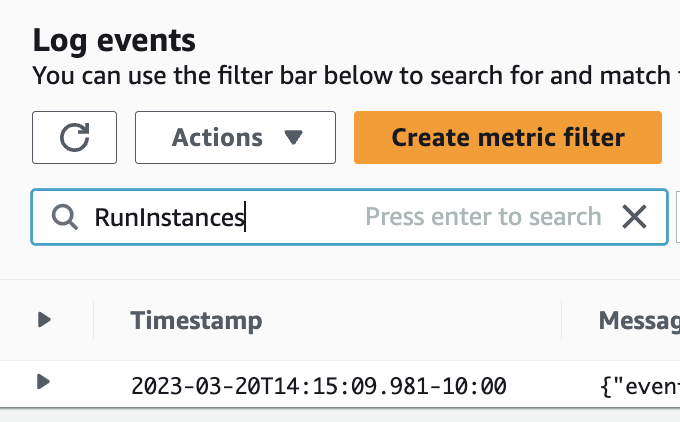
Task: Click the divider left of Timestamp header
Action: [93, 320]
